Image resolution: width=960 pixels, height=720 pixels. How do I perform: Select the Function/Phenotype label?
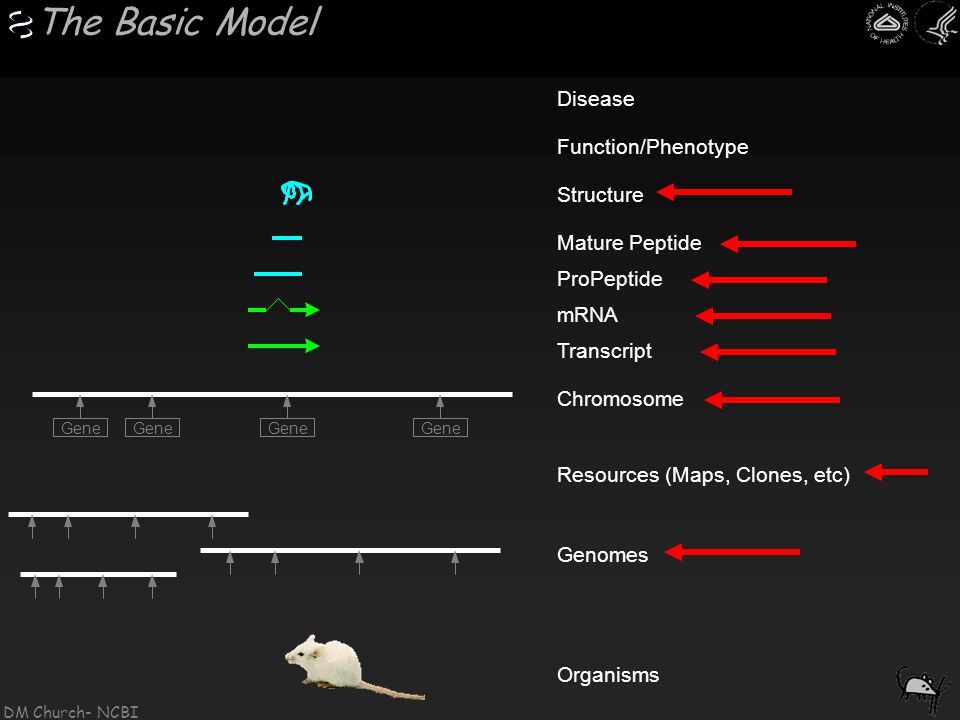[x=652, y=147]
